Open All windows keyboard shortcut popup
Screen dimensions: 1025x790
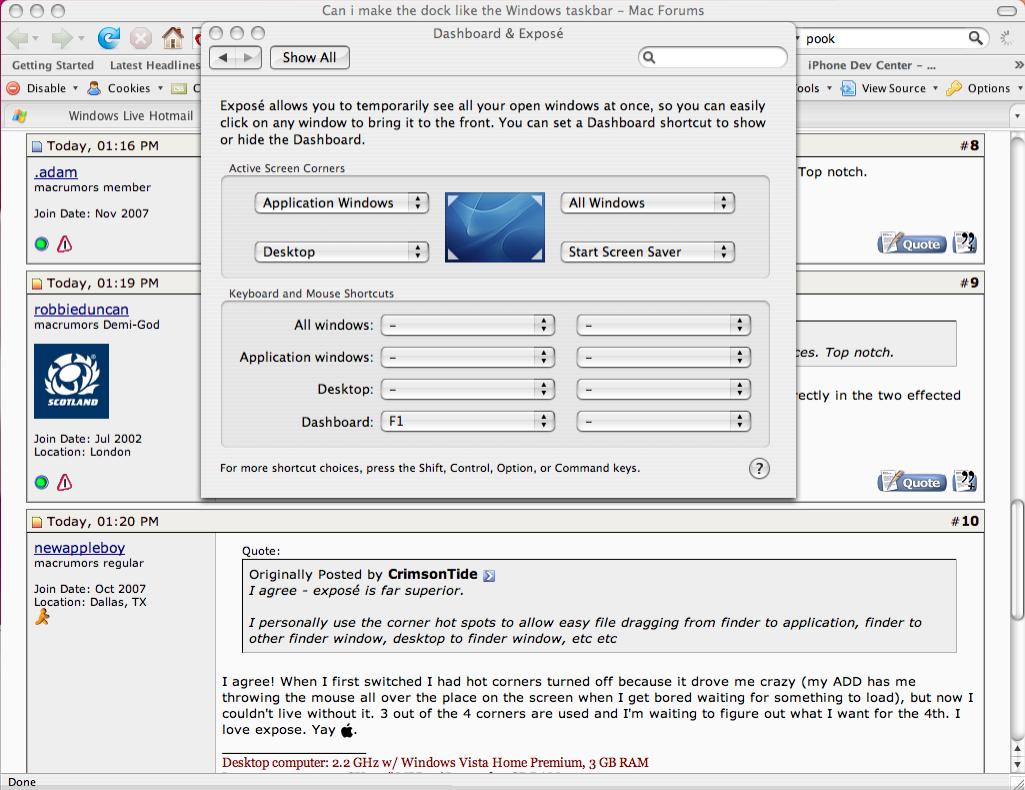coord(468,325)
